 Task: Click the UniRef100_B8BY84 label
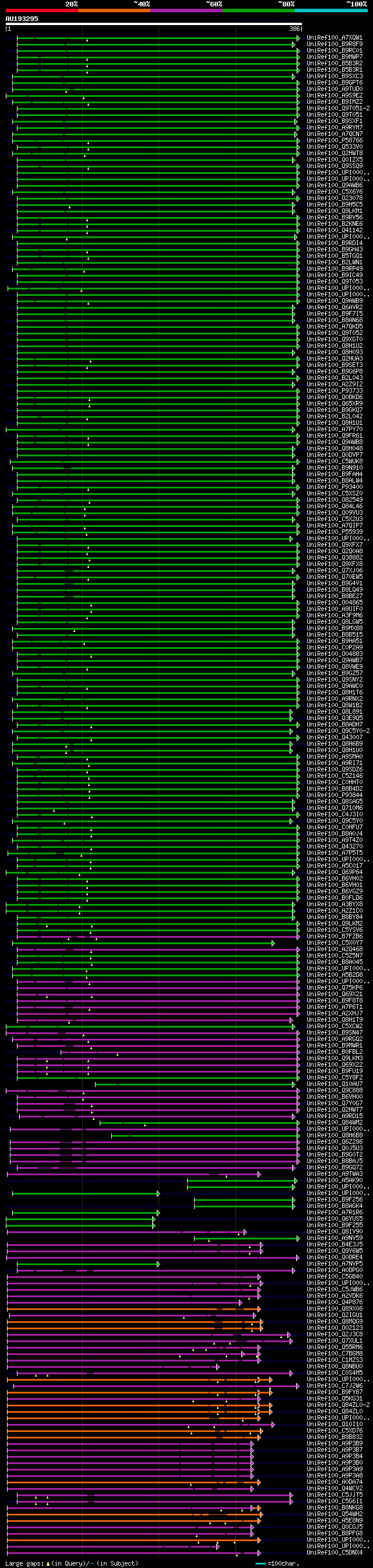click(x=335, y=917)
